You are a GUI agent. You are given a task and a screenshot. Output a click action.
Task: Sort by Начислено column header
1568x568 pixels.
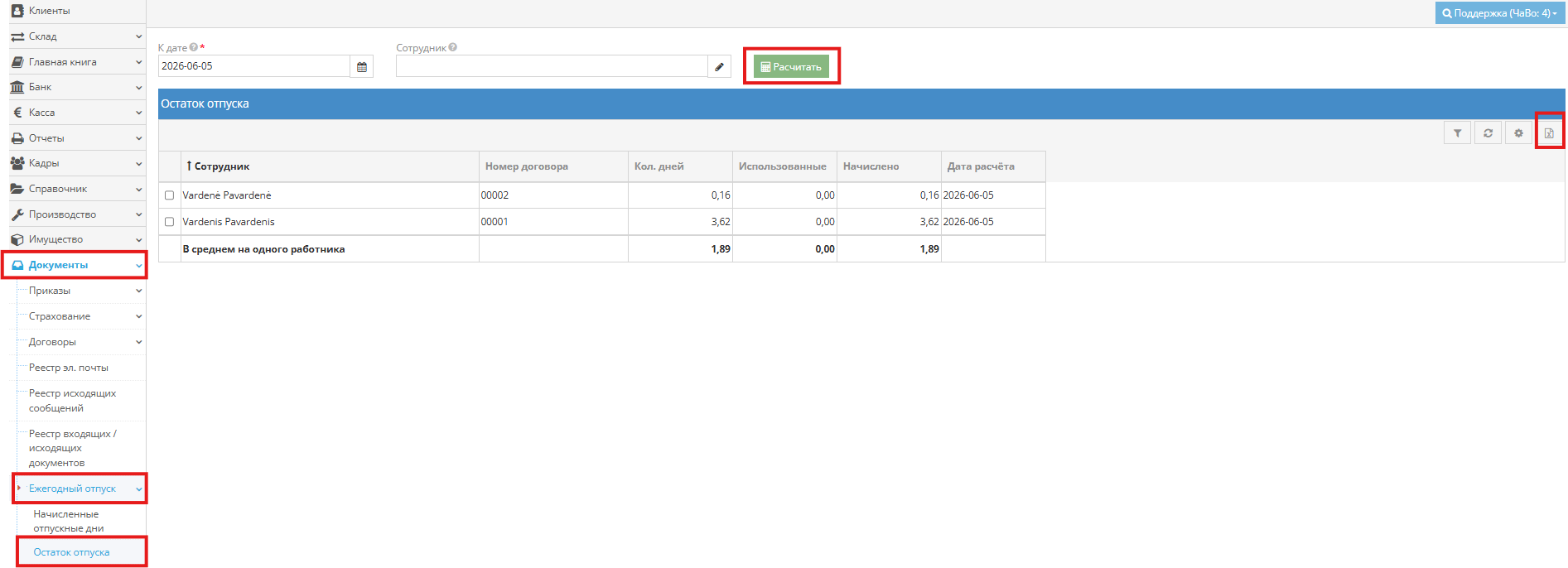pyautogui.click(x=889, y=166)
